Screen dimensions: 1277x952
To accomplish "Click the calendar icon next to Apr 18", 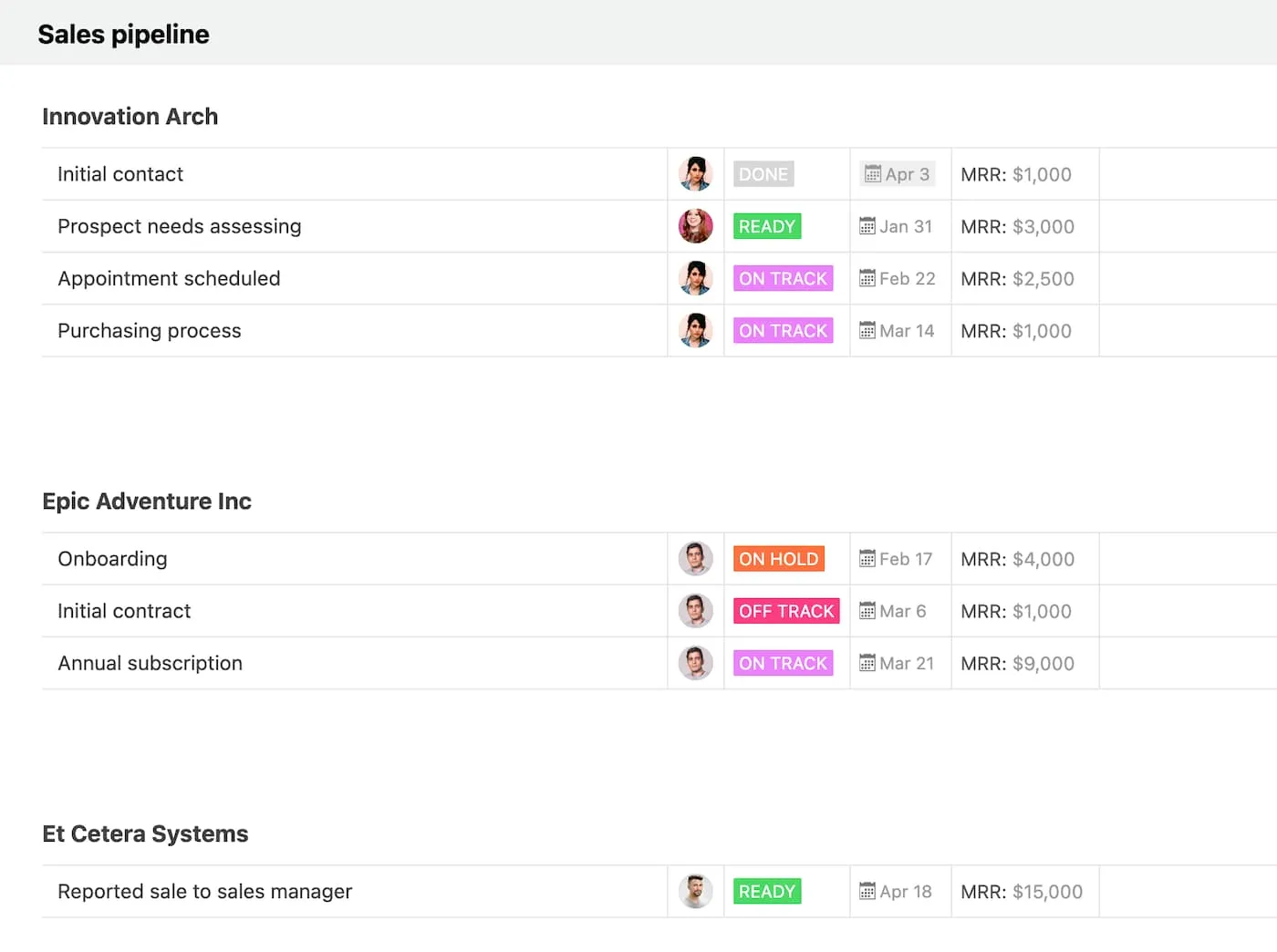I will pos(867,892).
